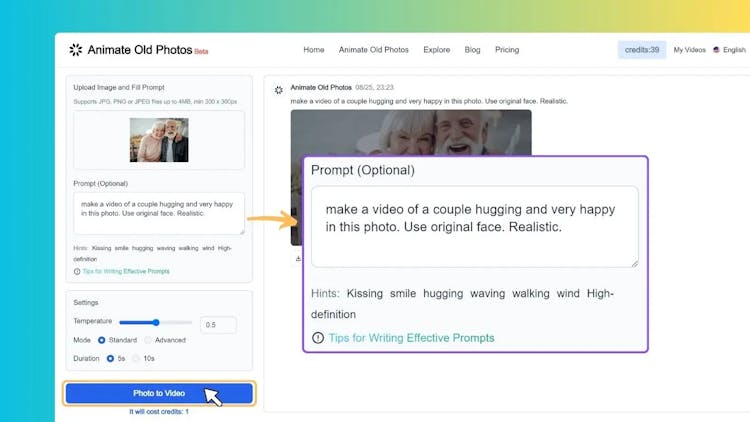Viewport: 750px width, 422px height.
Task: Click the credits:39 badge
Action: tap(641, 50)
